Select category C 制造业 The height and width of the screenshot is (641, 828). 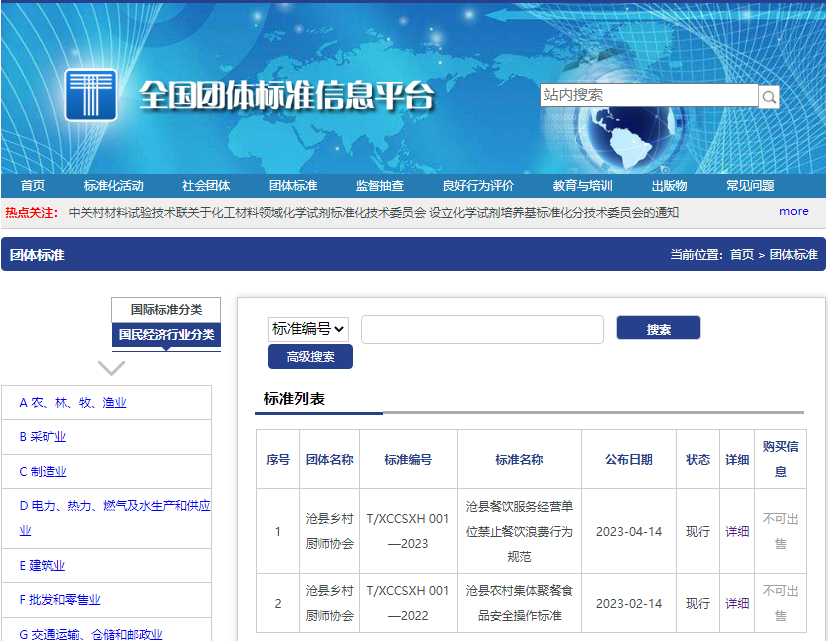(x=43, y=472)
